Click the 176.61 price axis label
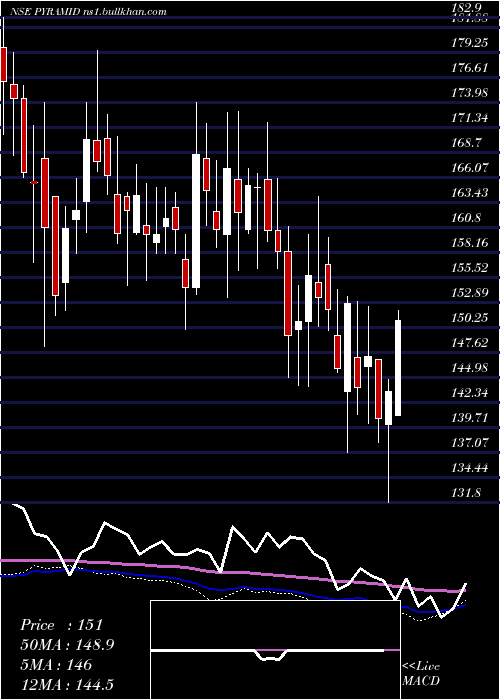The height and width of the screenshot is (700, 500). tap(469, 68)
